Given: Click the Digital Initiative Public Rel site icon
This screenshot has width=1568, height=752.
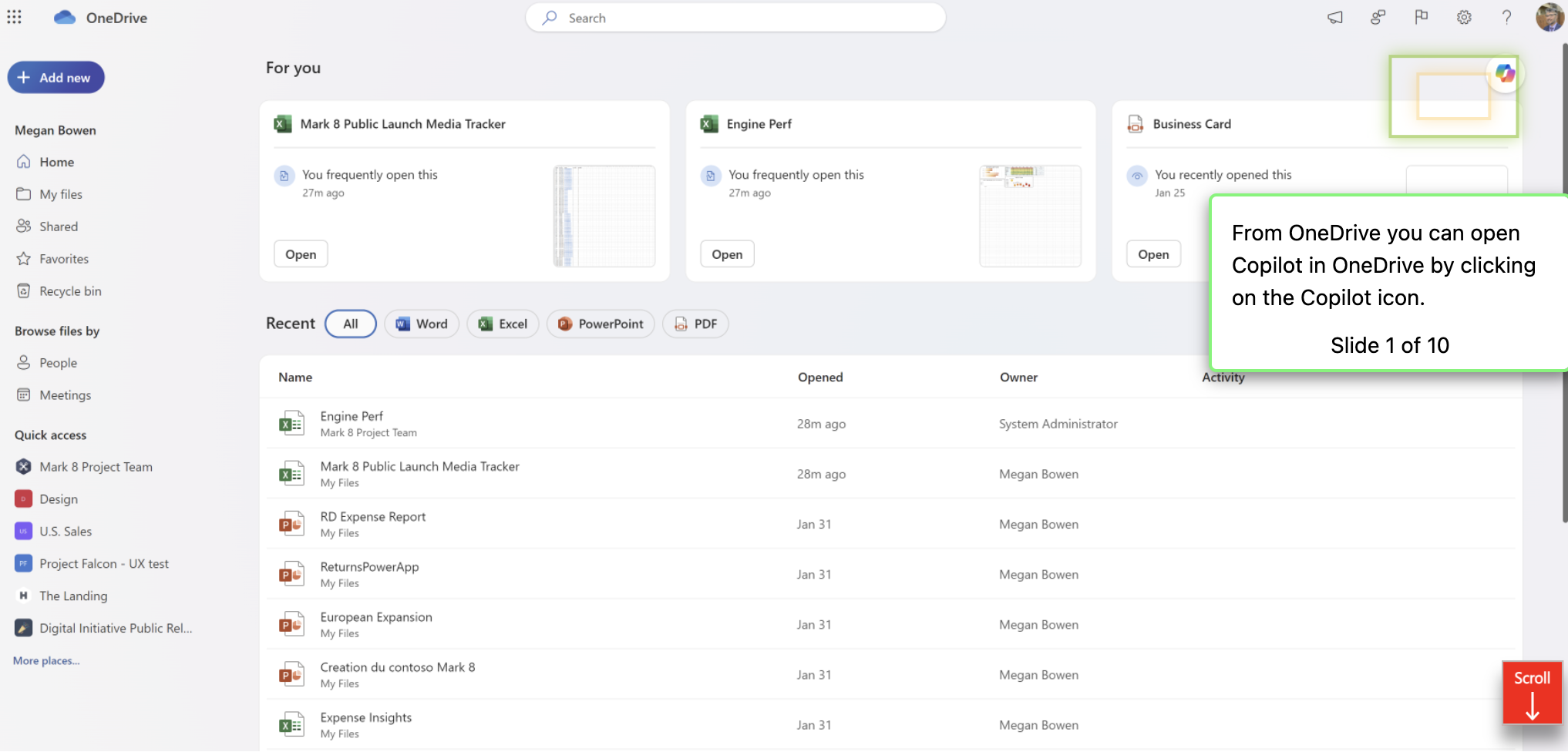Looking at the screenshot, I should tap(24, 628).
